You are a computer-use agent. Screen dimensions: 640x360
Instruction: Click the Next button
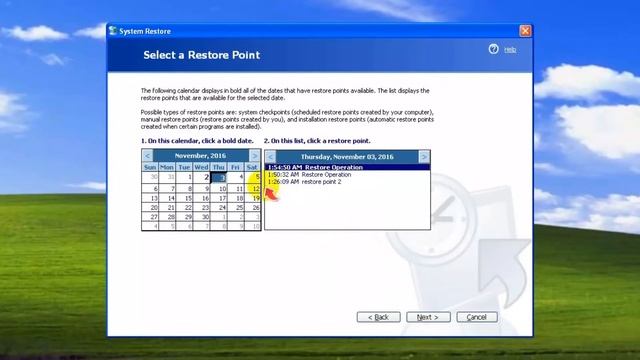tap(428, 317)
